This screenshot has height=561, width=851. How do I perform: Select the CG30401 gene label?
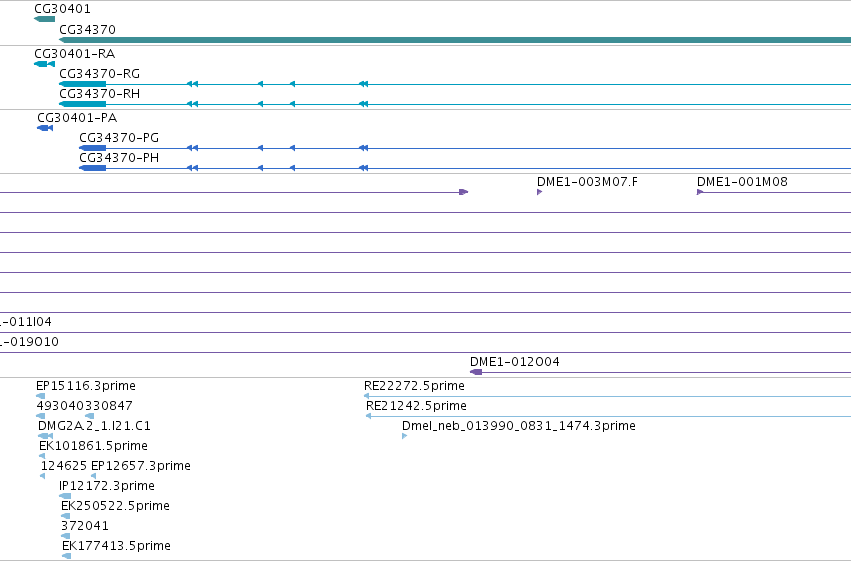[x=62, y=9]
